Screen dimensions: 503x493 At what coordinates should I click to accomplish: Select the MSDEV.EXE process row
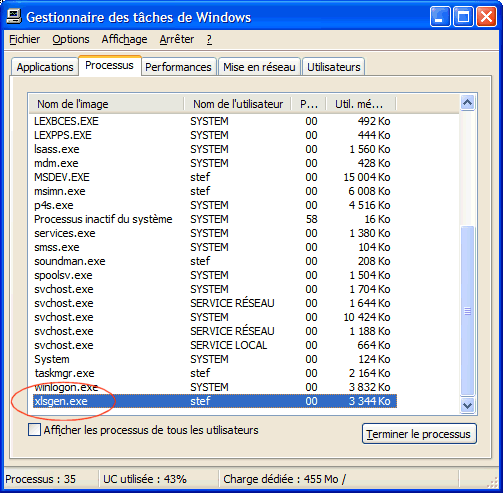click(x=213, y=177)
